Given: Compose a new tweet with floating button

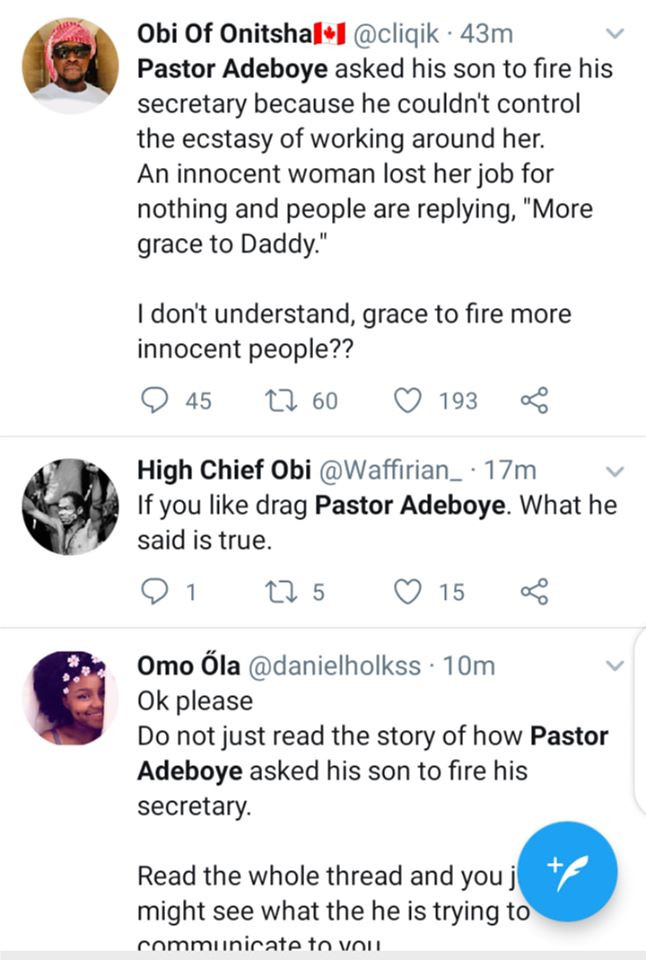Looking at the screenshot, I should pos(567,871).
